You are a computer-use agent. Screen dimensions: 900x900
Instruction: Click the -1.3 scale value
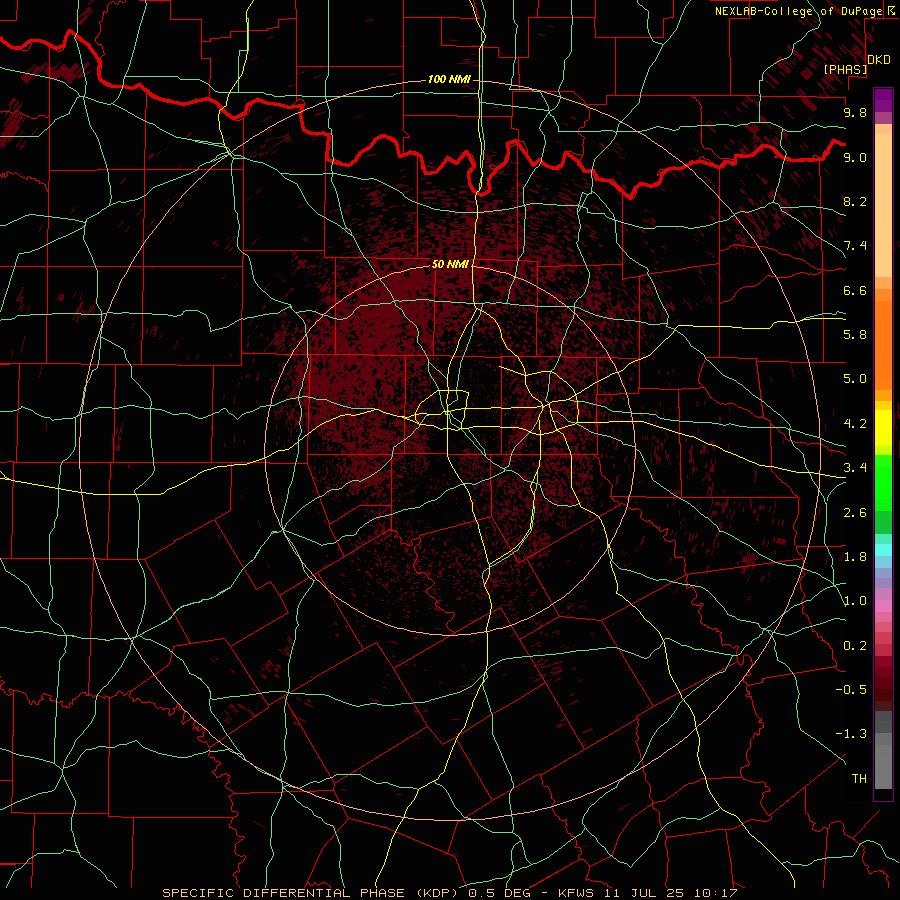(851, 734)
